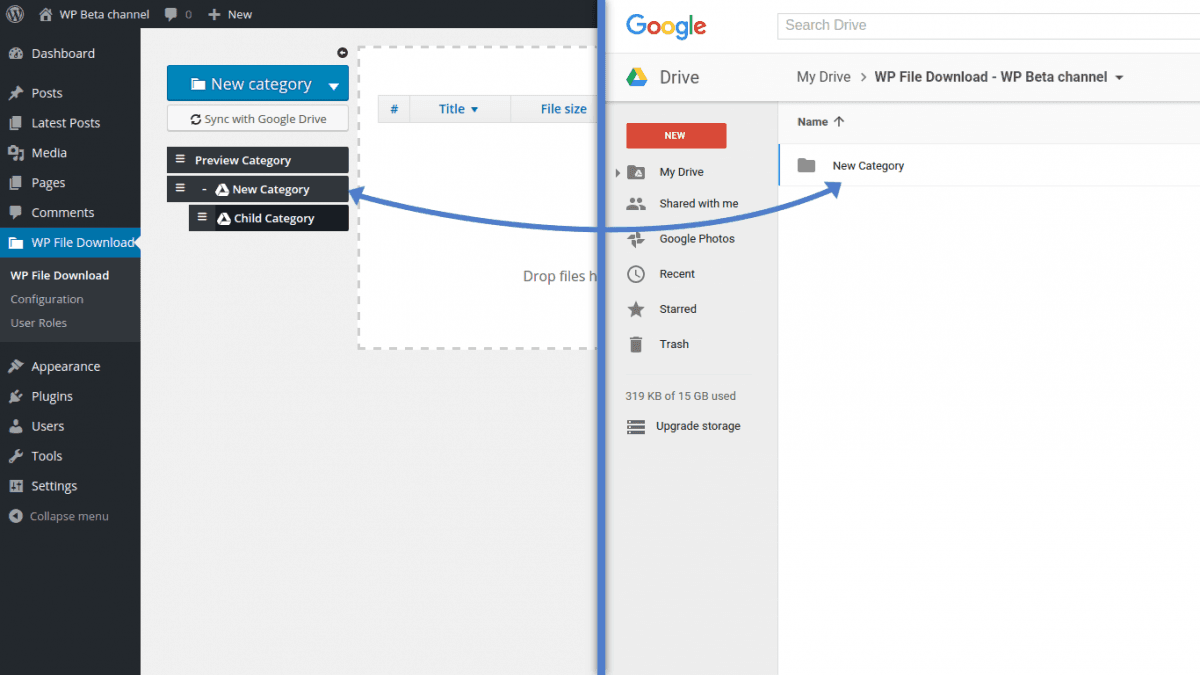Click the Google Drive logo icon
This screenshot has height=675, width=1200.
point(637,77)
